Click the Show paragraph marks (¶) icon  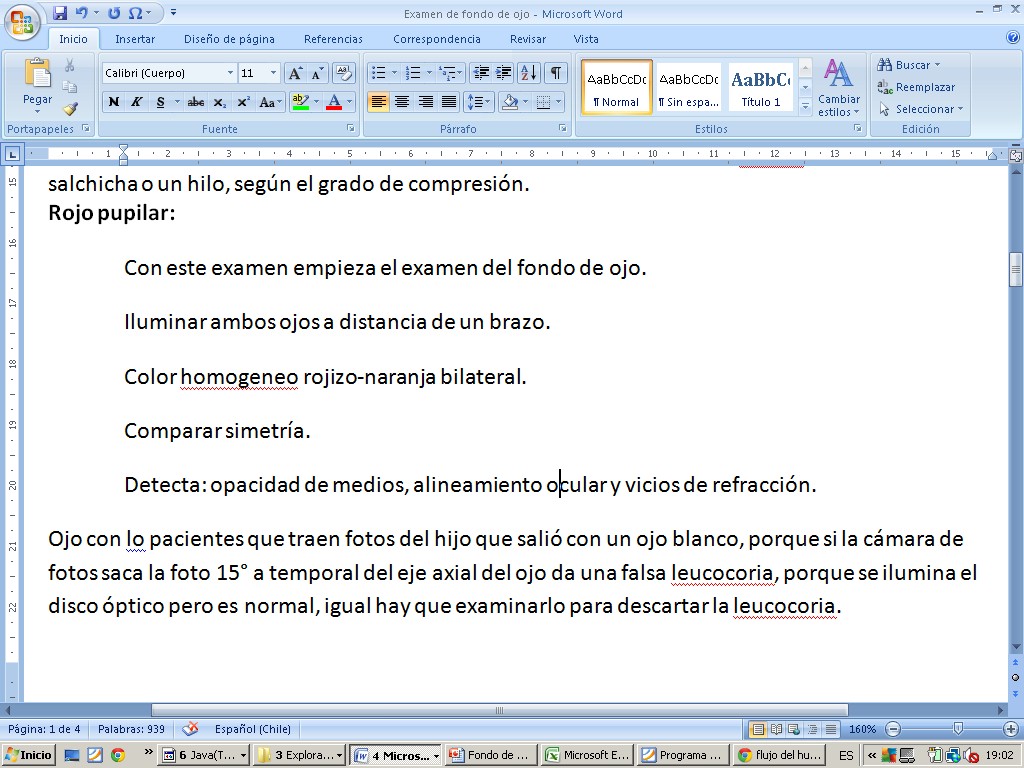(555, 73)
